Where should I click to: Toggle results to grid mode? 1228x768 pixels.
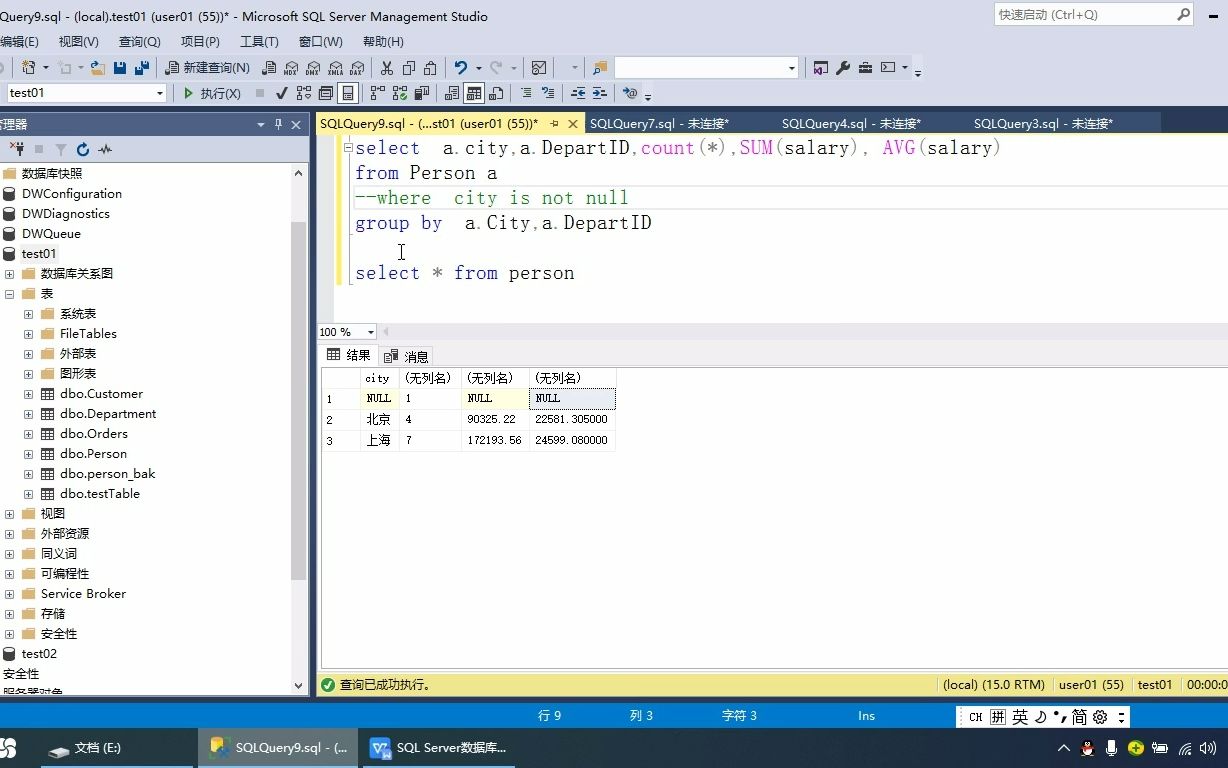click(473, 93)
